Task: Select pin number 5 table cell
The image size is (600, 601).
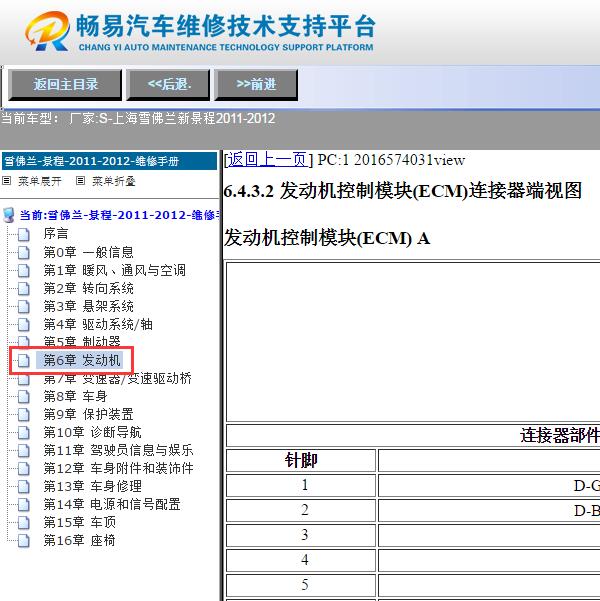Action: pos(301,585)
